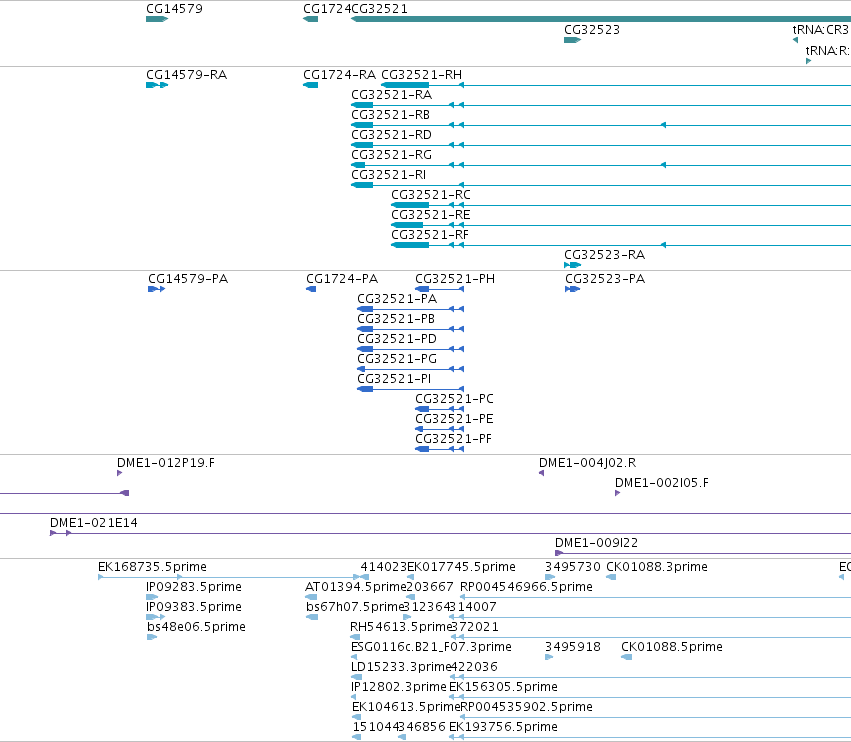Click the CG32521-PE protein label

(454, 419)
